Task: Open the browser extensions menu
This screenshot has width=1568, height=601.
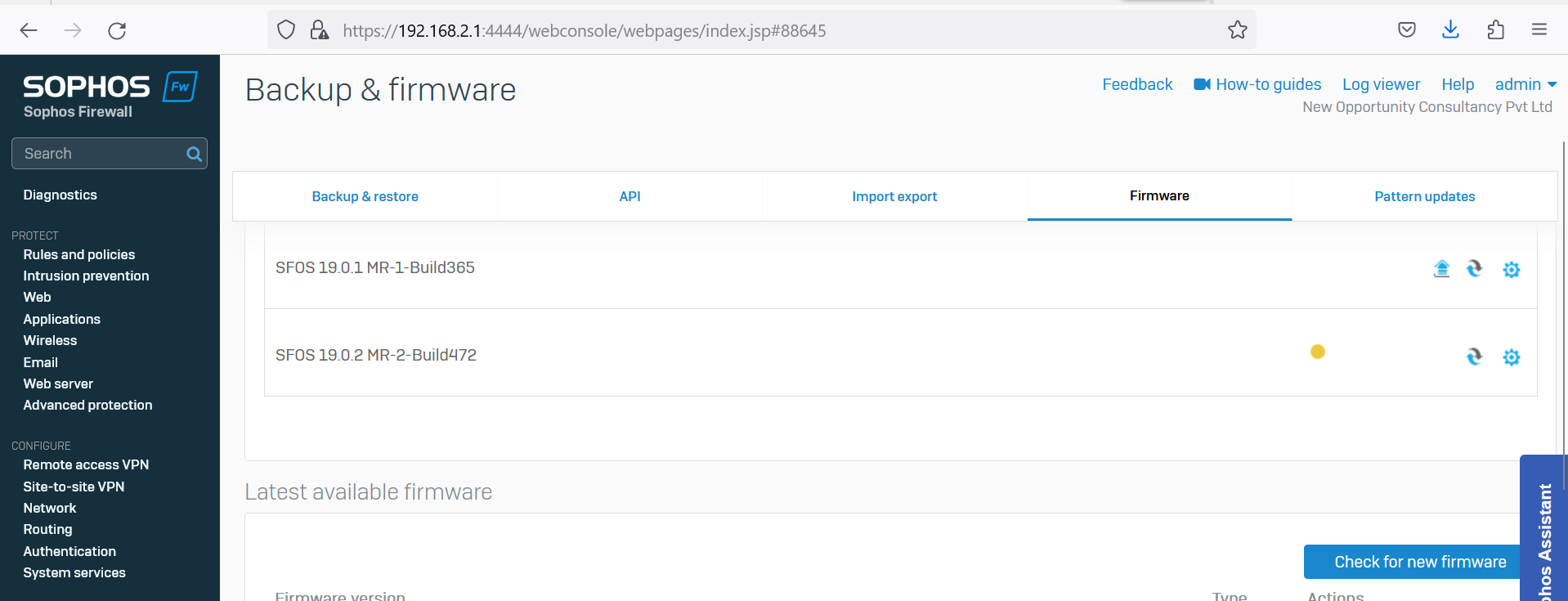Action: (1495, 30)
